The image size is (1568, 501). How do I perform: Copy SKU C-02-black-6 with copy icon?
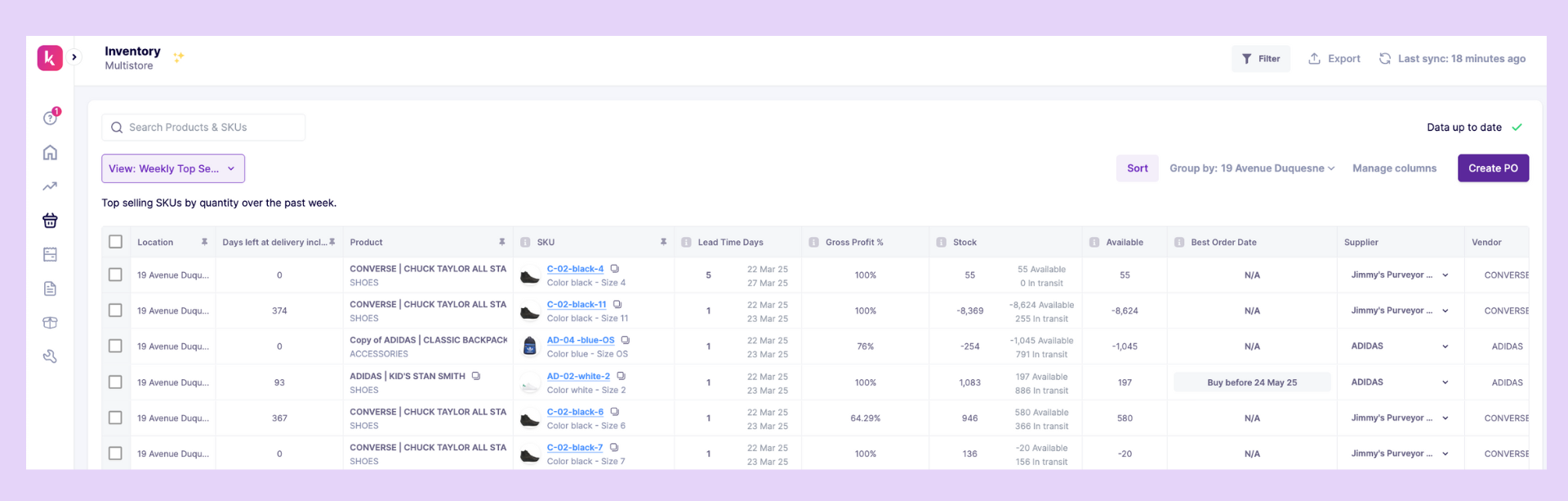615,412
